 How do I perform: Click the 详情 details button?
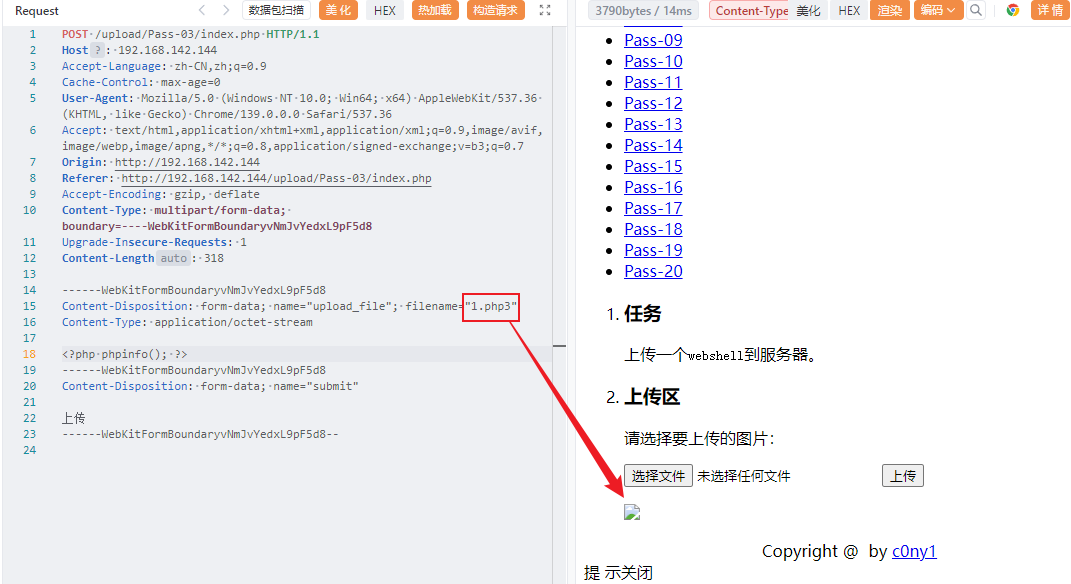(x=1050, y=10)
